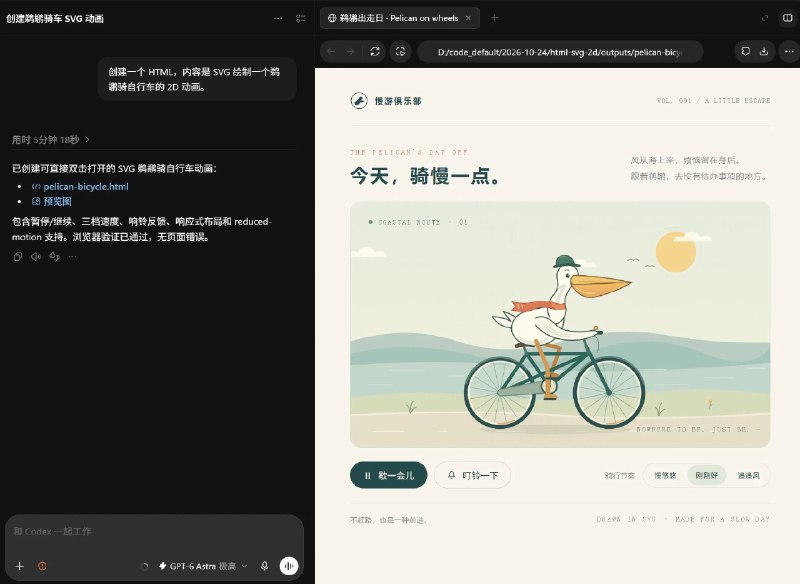
Task: Click the plus attach button in composer
Action: [x=20, y=566]
